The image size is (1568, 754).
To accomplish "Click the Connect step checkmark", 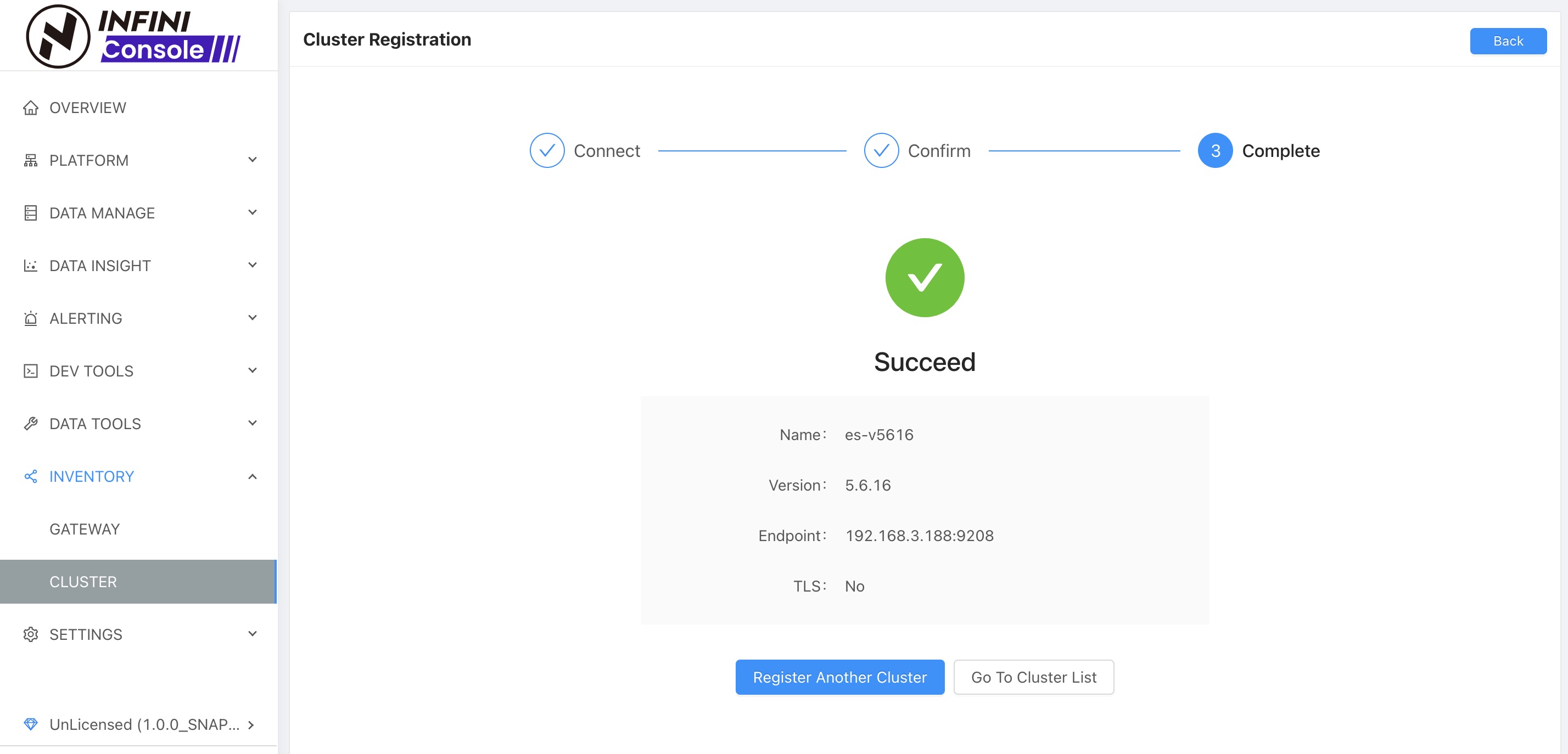I will click(x=547, y=150).
